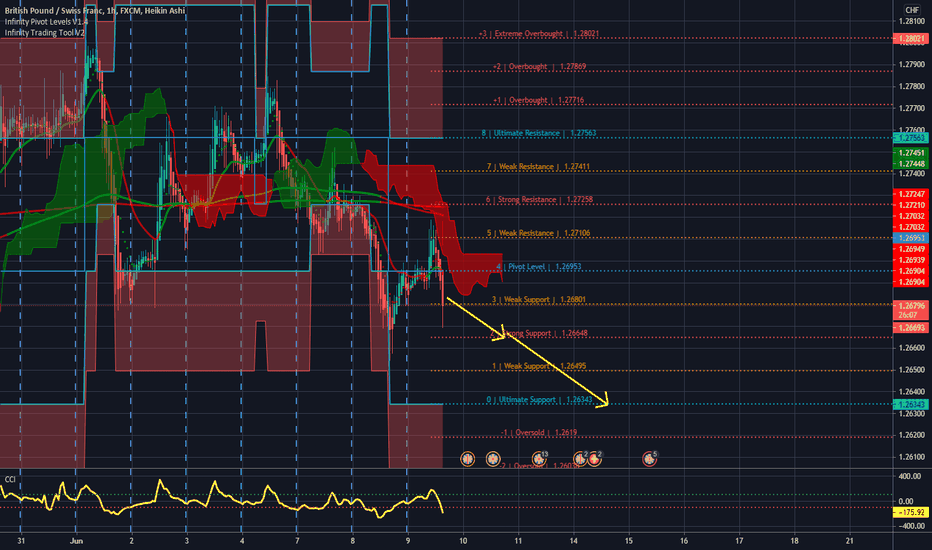The image size is (932, 550).
Task: Click the green 1.27451 price axis tag
Action: [911, 153]
